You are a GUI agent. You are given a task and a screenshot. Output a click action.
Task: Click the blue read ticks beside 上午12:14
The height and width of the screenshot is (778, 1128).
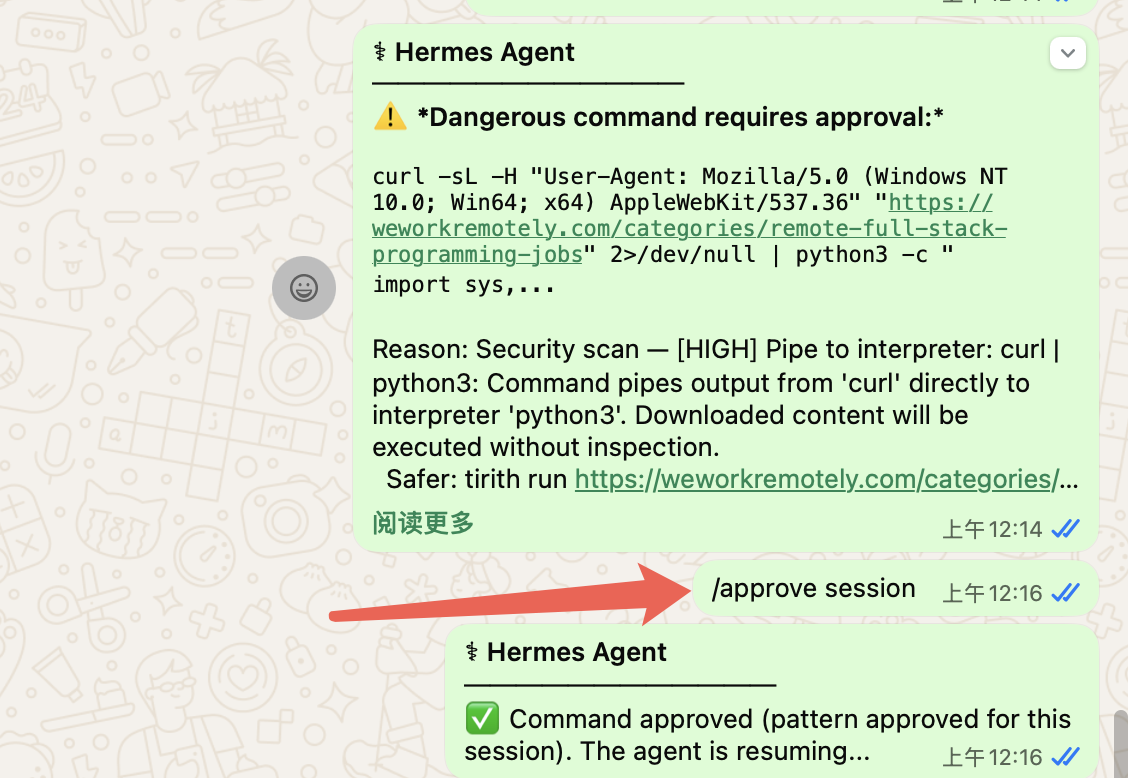1065,529
